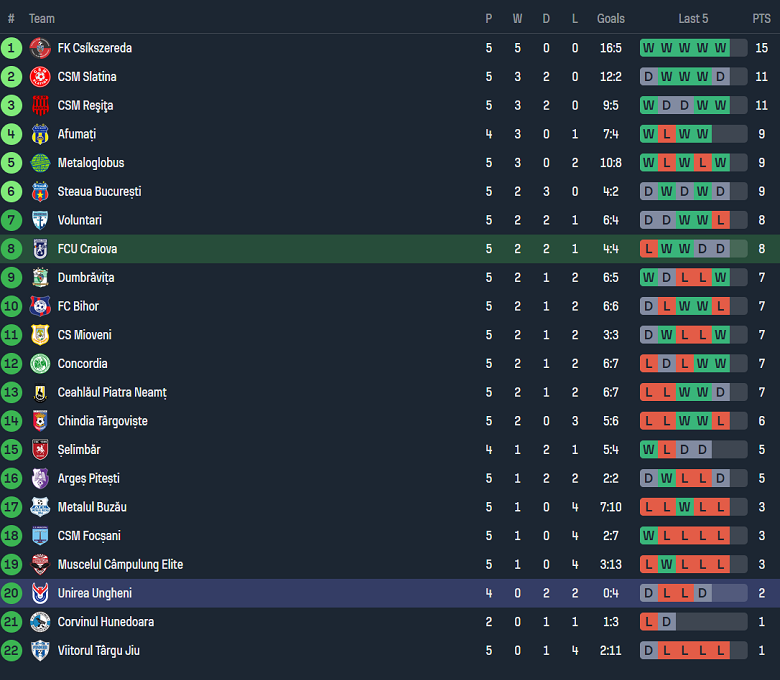The image size is (780, 680).
Task: Sort by the W wins column header
Action: point(517,19)
